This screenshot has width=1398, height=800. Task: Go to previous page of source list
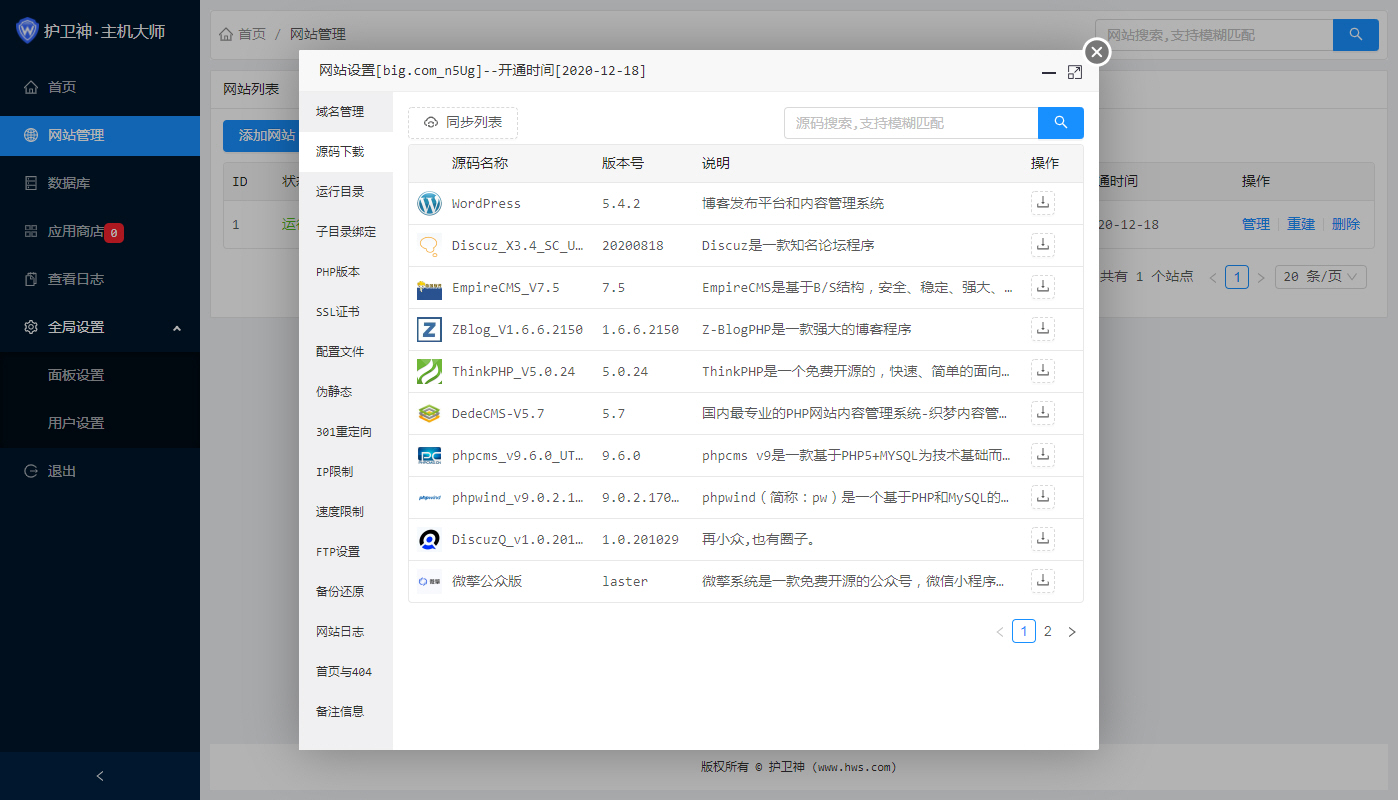click(x=999, y=632)
